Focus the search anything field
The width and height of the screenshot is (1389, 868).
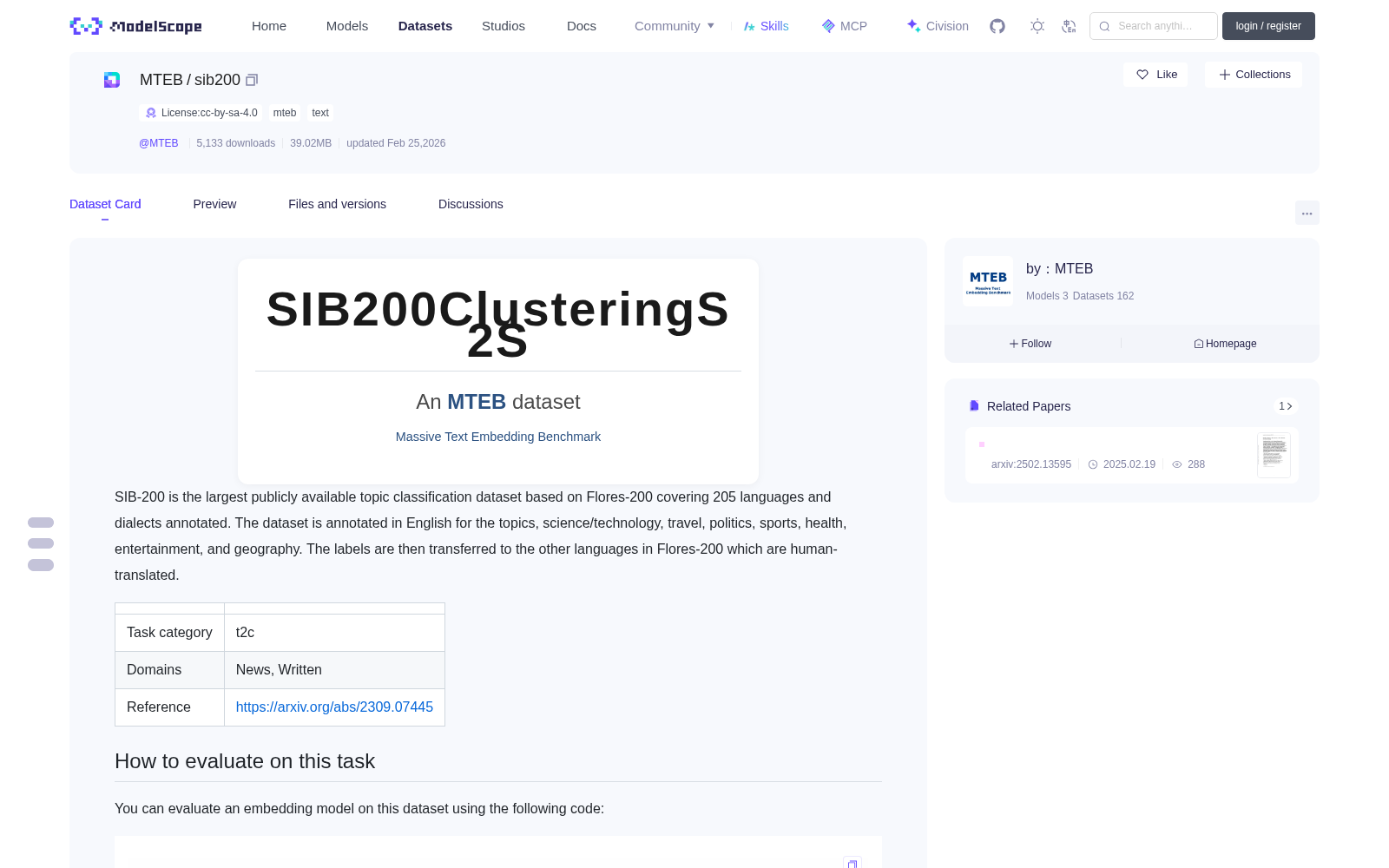(x=1154, y=26)
